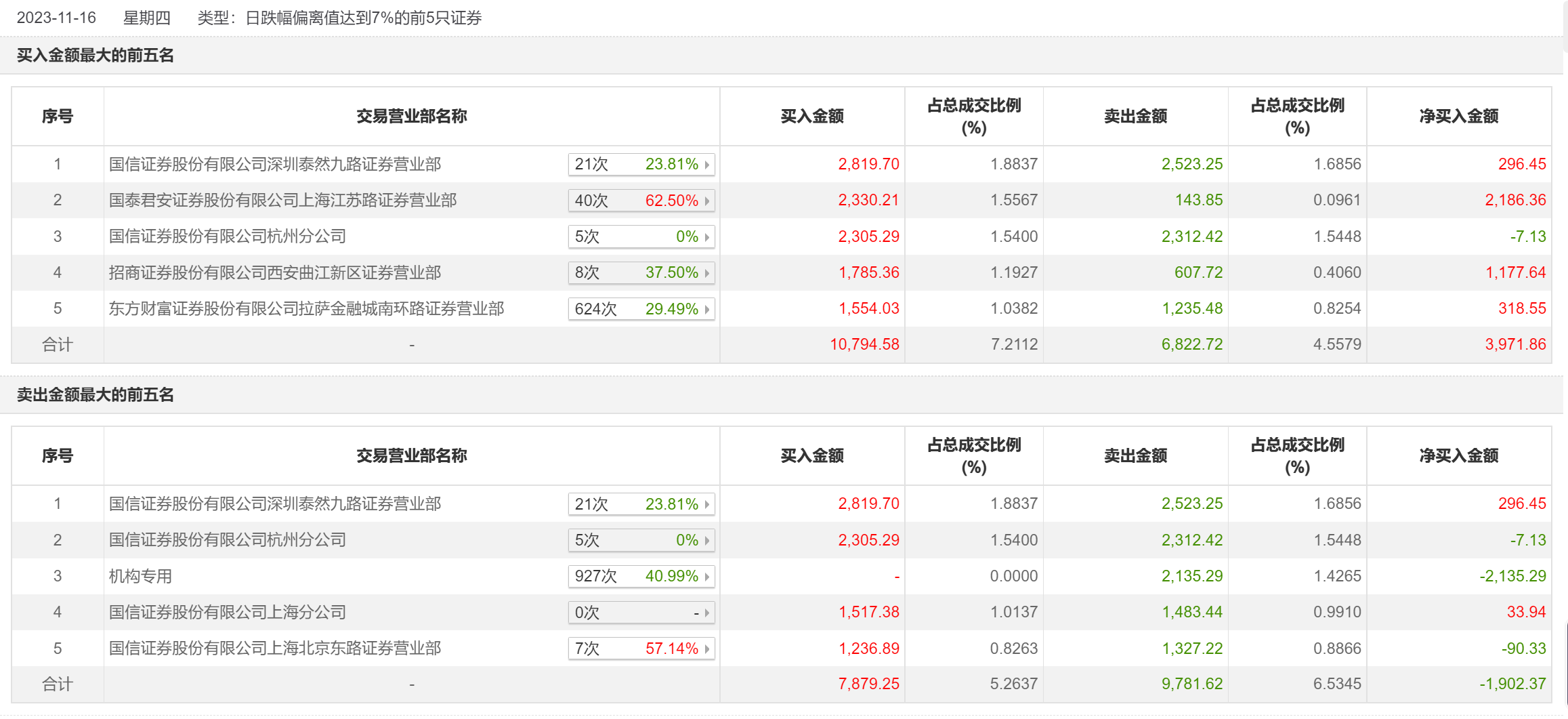Viewport: 1568px width, 719px height.
Task: Select sell amount 1,235.48
Action: point(1193,309)
